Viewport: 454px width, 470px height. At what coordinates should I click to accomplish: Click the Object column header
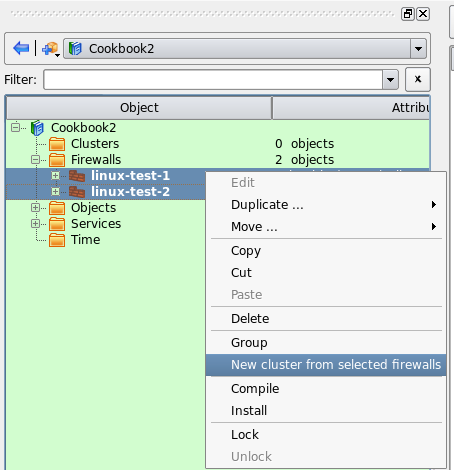139,108
